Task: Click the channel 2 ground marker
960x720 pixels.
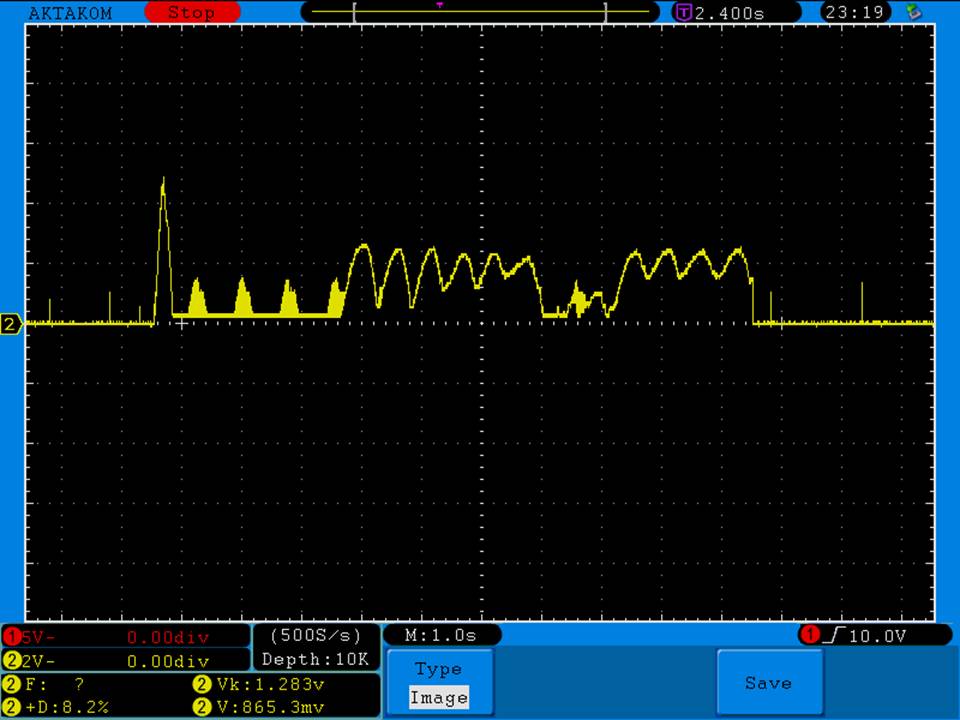Action: [11, 324]
